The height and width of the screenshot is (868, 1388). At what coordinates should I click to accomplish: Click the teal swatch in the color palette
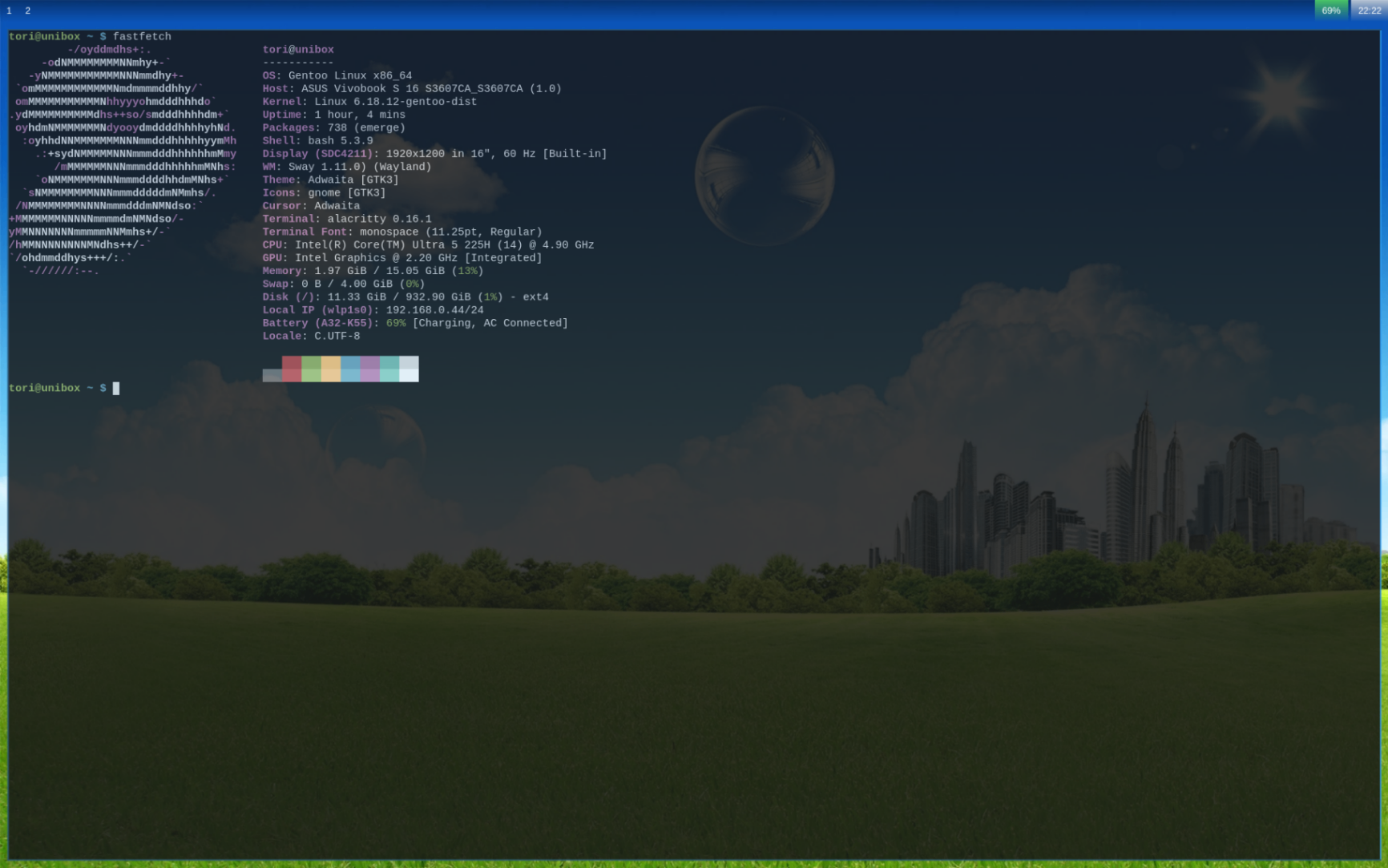(389, 369)
